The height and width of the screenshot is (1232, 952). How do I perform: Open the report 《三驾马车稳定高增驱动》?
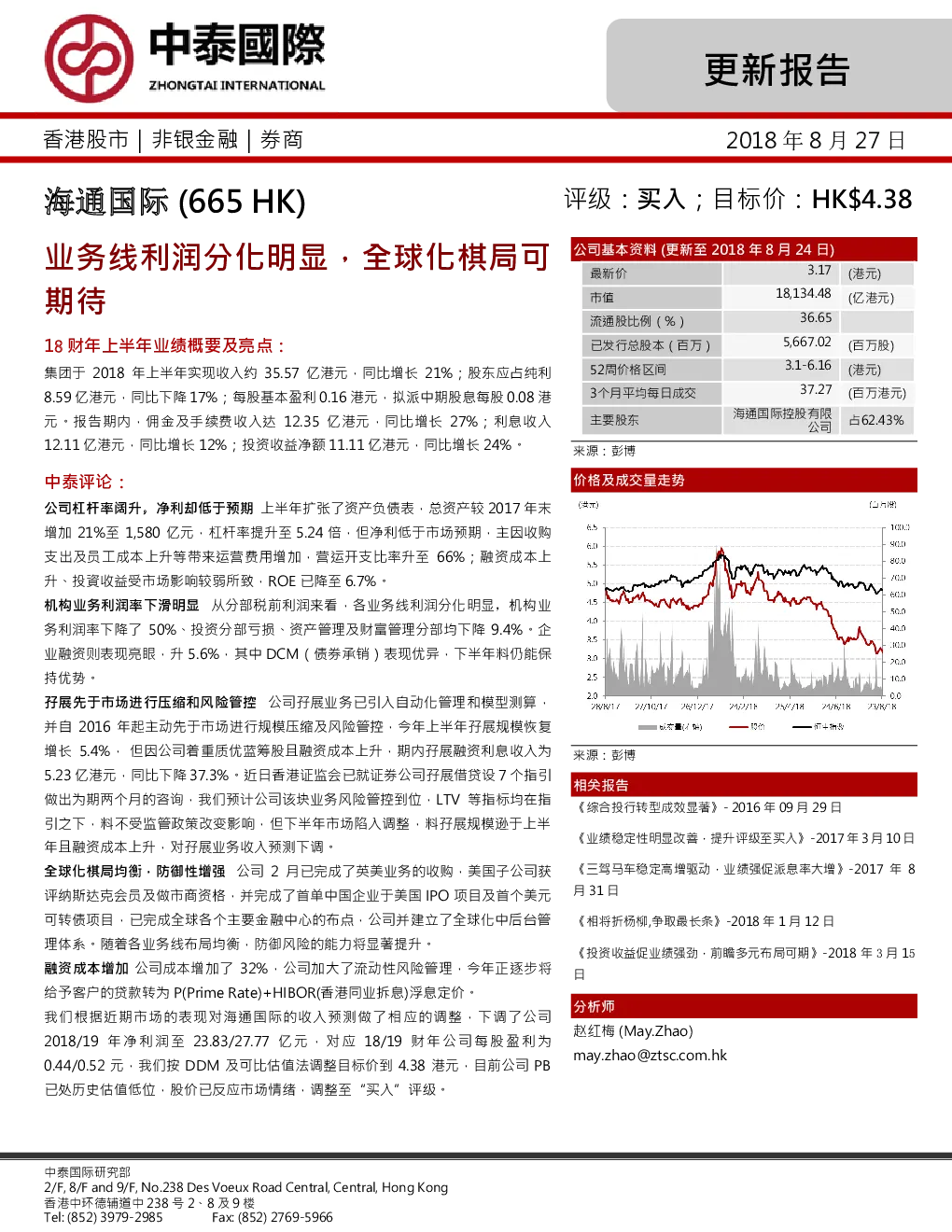(744, 879)
